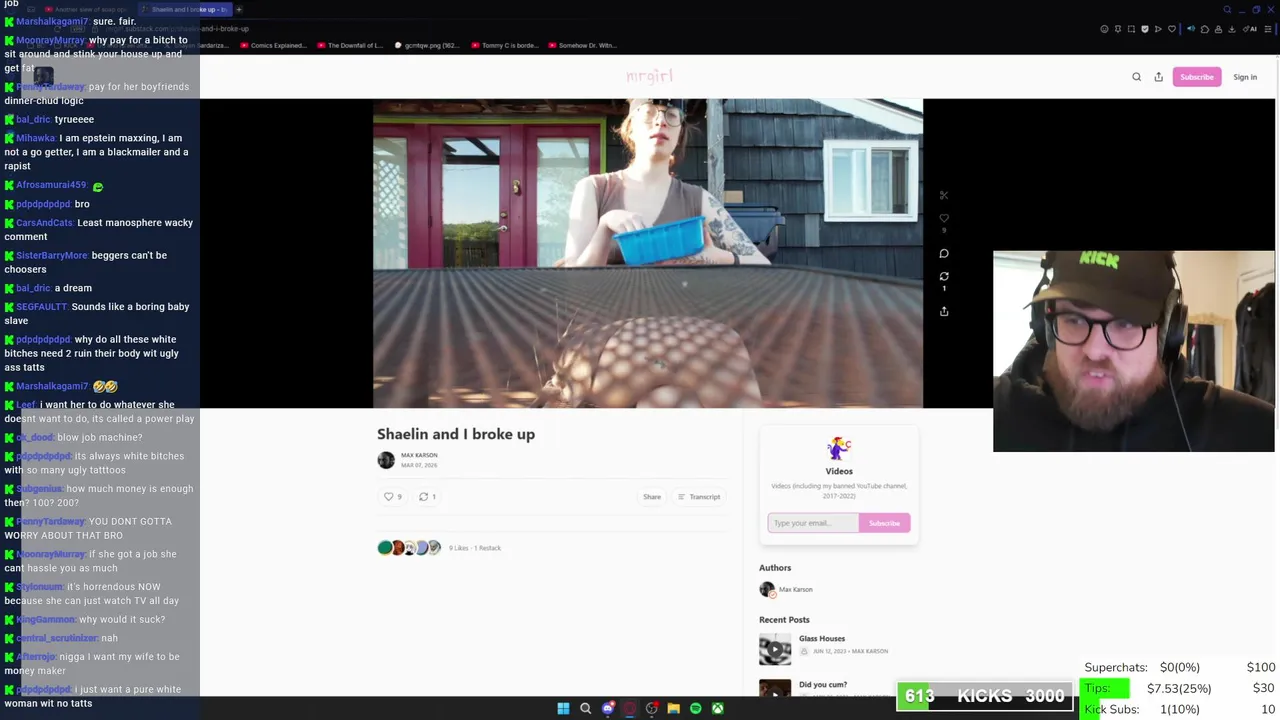Open 'Comics Explained...' bookmark
Image resolution: width=1280 pixels, height=720 pixels.
coord(273,45)
